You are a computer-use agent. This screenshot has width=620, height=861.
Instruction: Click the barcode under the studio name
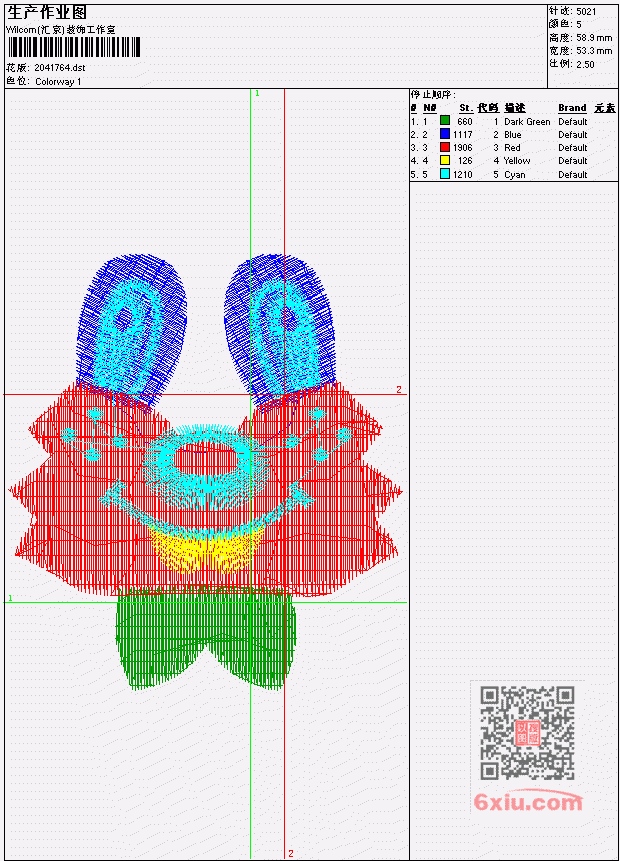[74, 47]
